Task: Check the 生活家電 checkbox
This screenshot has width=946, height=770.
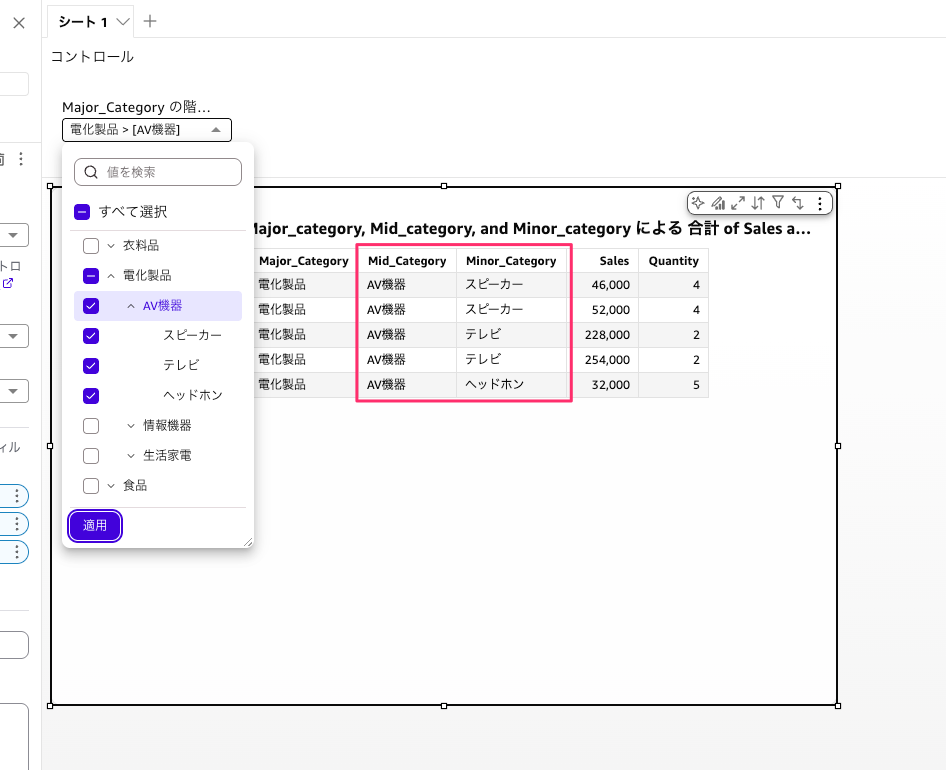Action: (91, 456)
